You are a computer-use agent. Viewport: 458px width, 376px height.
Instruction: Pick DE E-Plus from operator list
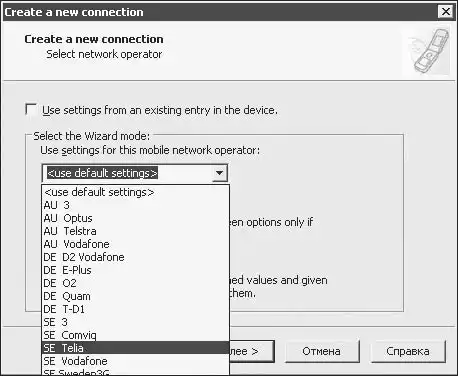tap(135, 270)
